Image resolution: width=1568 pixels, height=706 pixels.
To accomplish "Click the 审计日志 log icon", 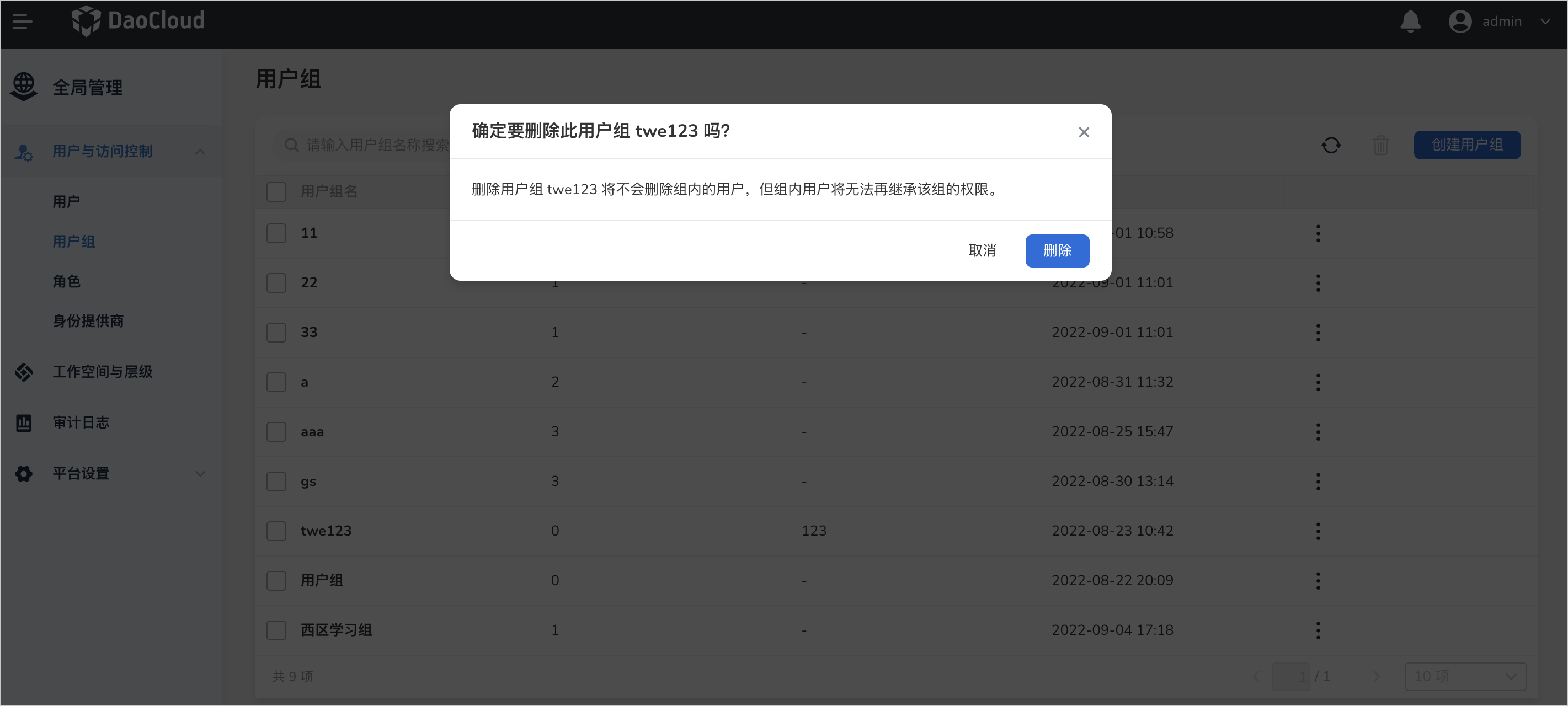I will click(x=24, y=422).
